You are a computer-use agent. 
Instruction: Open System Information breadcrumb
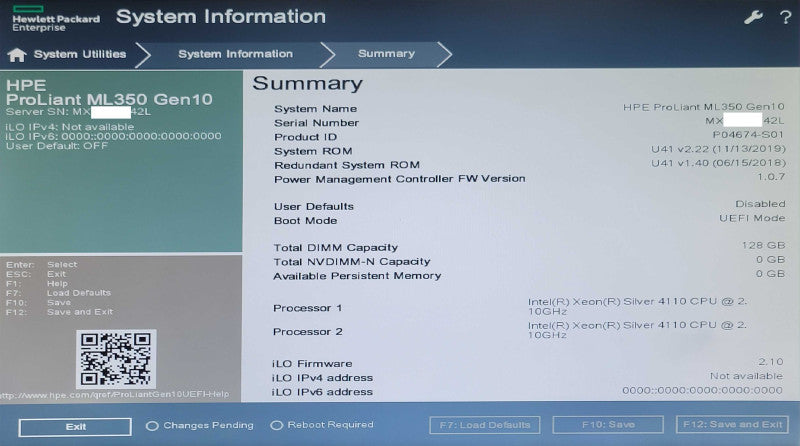pos(235,54)
